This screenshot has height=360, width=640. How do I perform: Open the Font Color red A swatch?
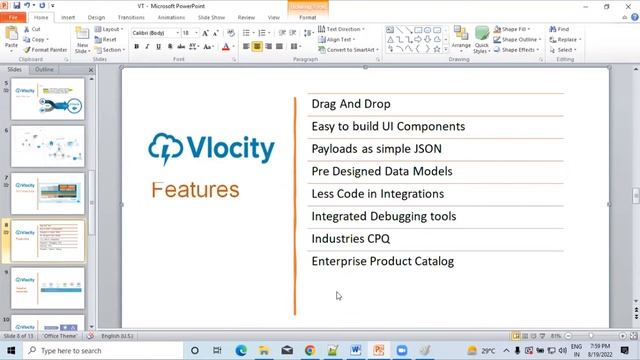point(226,47)
